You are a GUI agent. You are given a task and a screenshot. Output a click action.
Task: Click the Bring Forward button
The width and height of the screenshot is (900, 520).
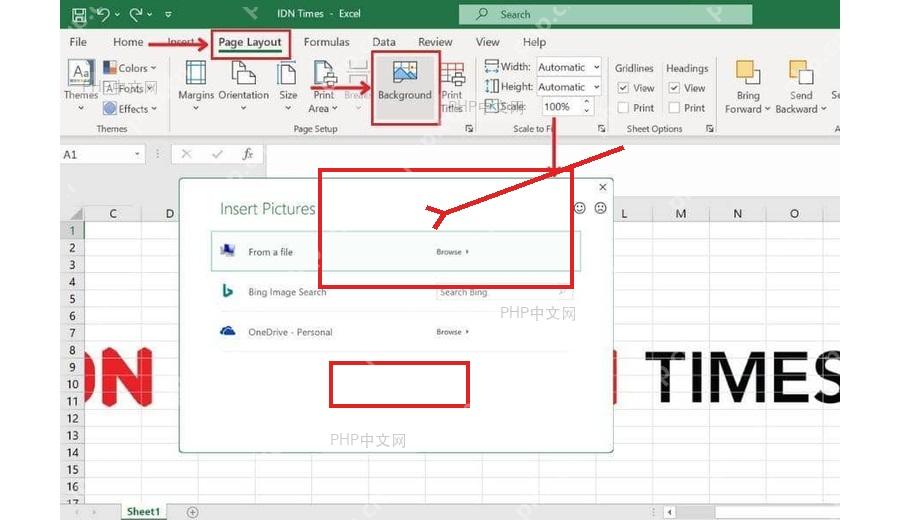747,86
